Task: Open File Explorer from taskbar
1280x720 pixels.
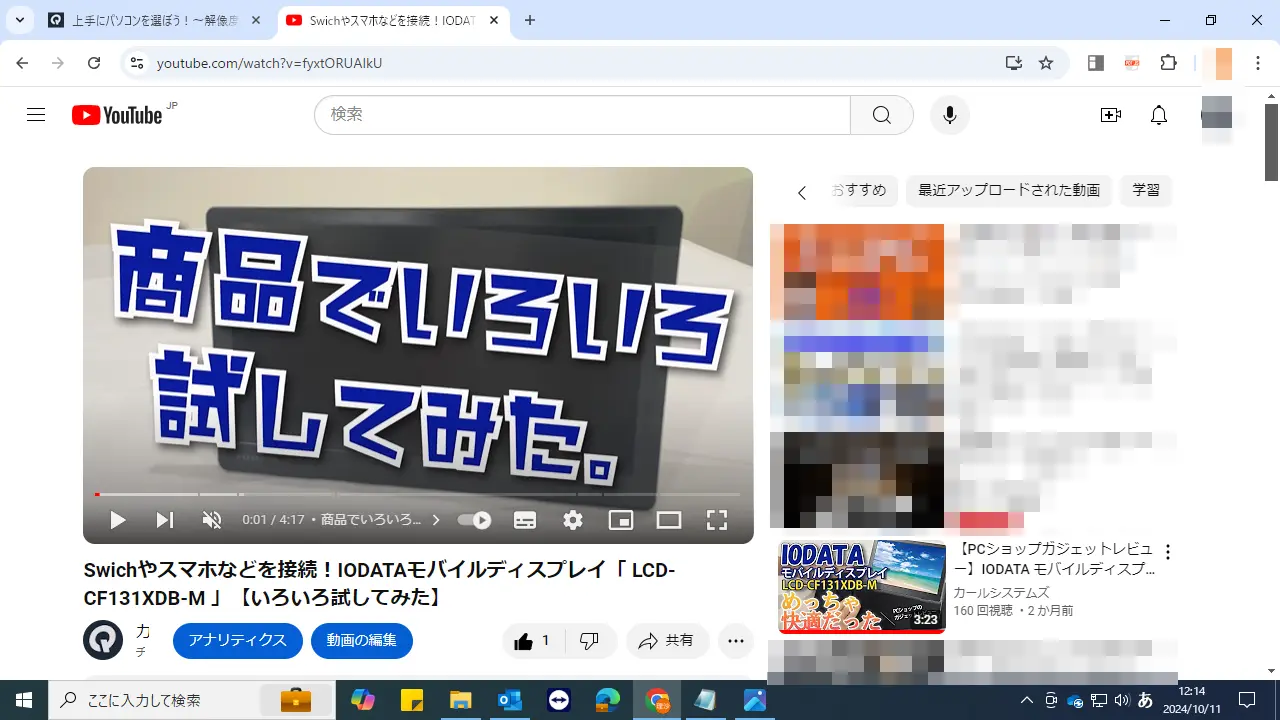Action: (x=460, y=700)
